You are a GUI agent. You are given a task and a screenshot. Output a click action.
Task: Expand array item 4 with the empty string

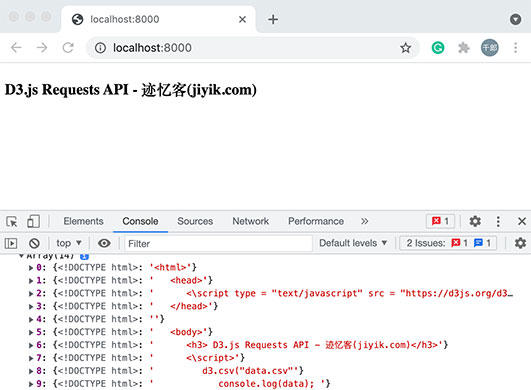[31, 319]
